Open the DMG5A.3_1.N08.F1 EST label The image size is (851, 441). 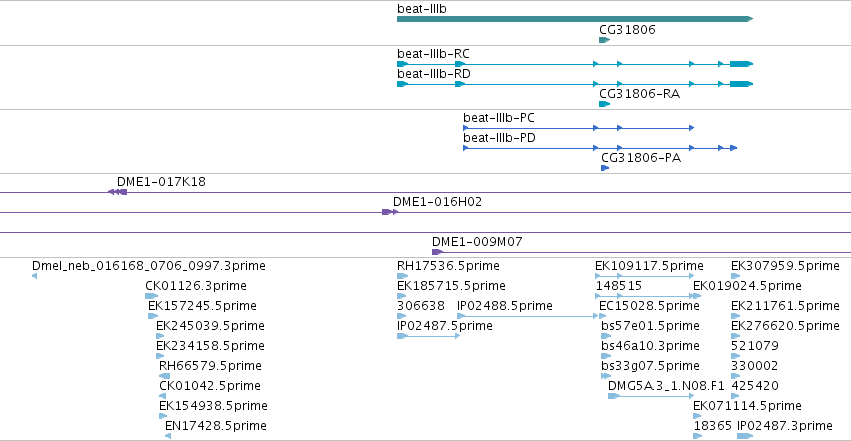pyautogui.click(x=666, y=386)
